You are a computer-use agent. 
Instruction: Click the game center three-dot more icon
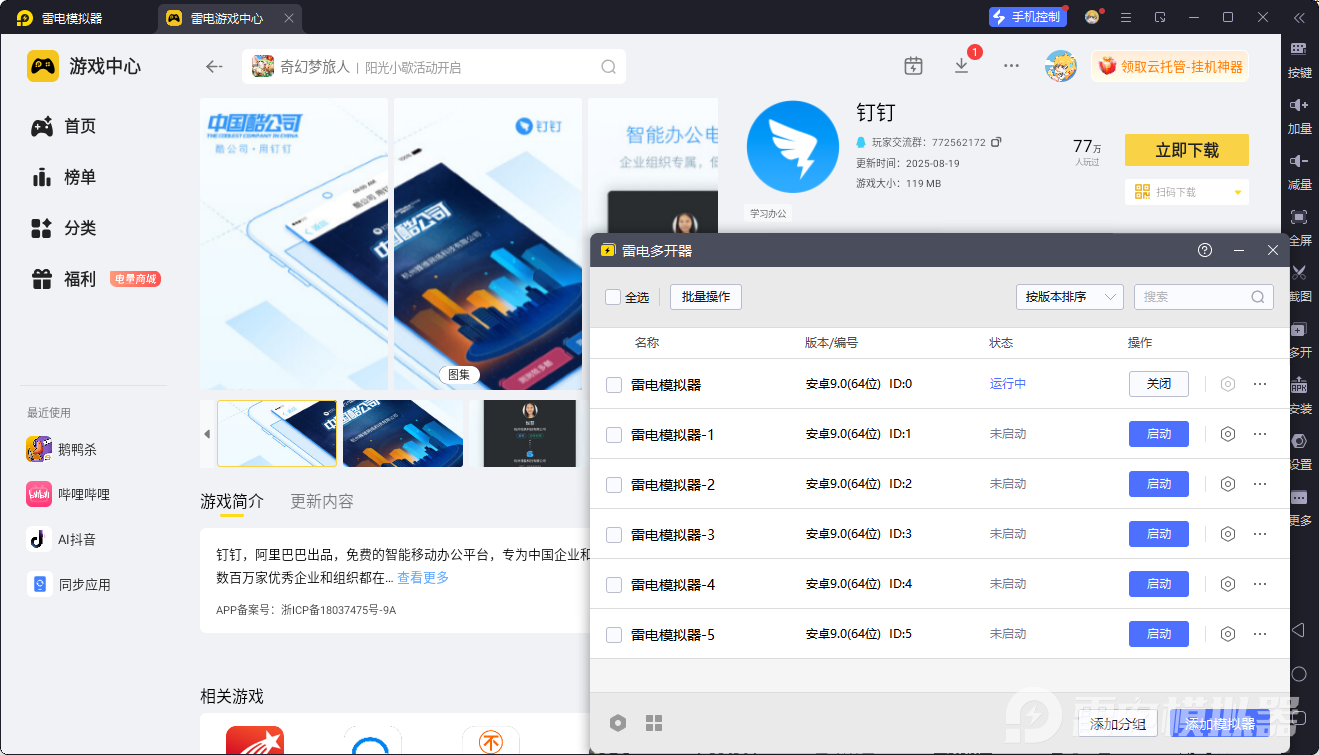click(1011, 66)
